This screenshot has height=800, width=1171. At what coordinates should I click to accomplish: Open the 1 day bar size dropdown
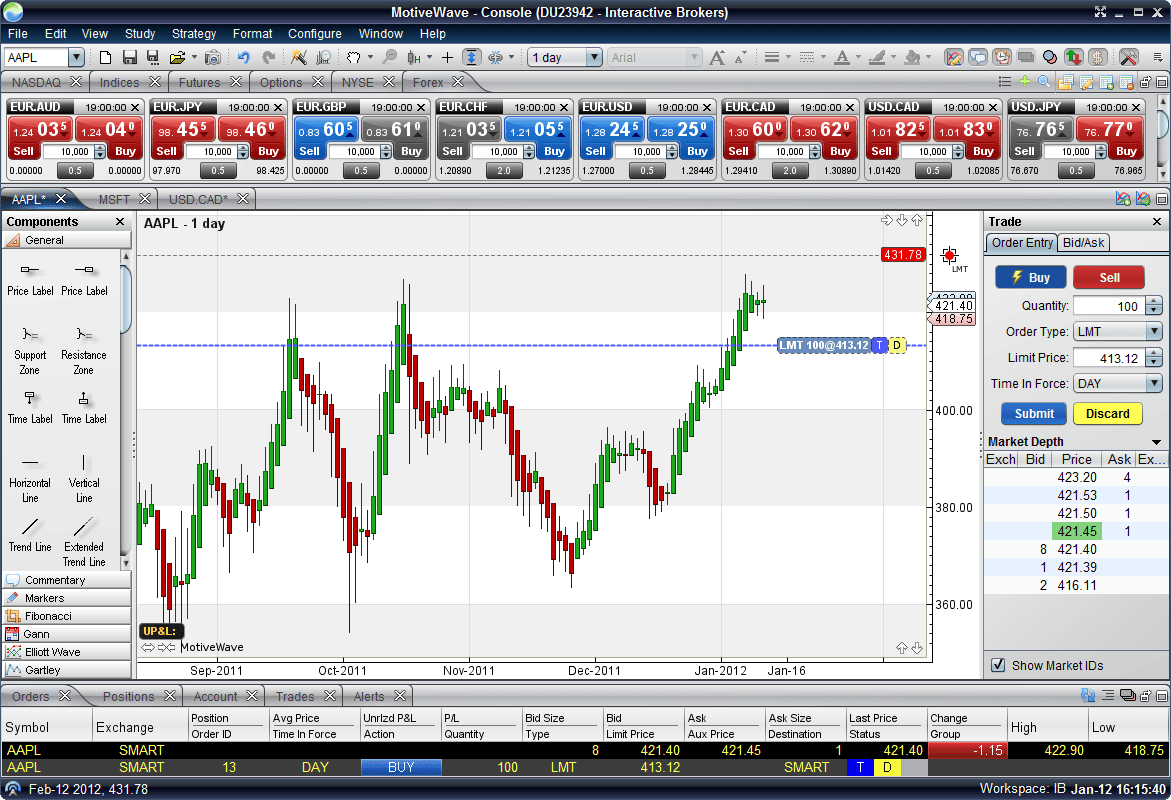point(565,58)
